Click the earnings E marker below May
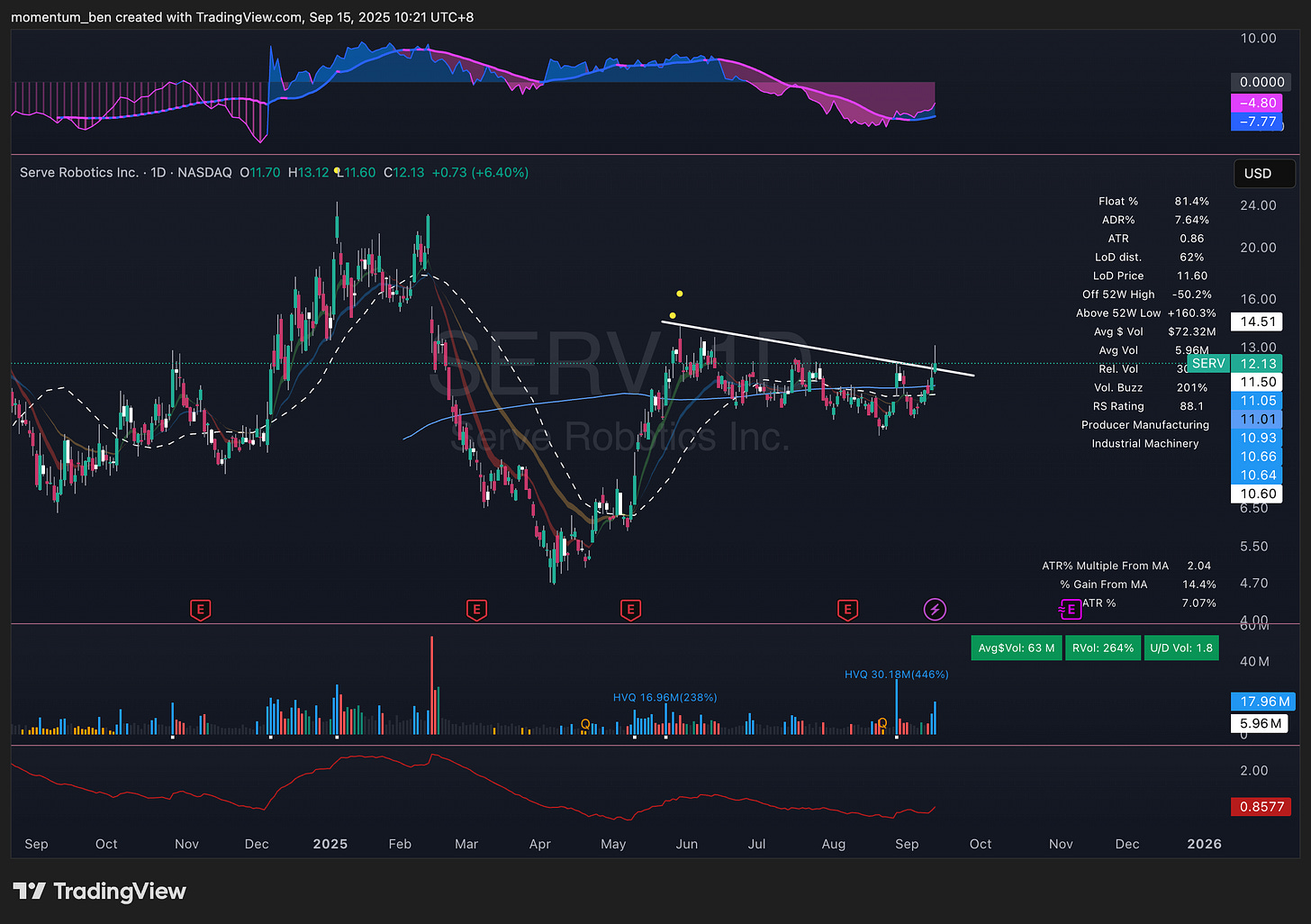Screen dimensions: 1311x924 click(x=630, y=610)
